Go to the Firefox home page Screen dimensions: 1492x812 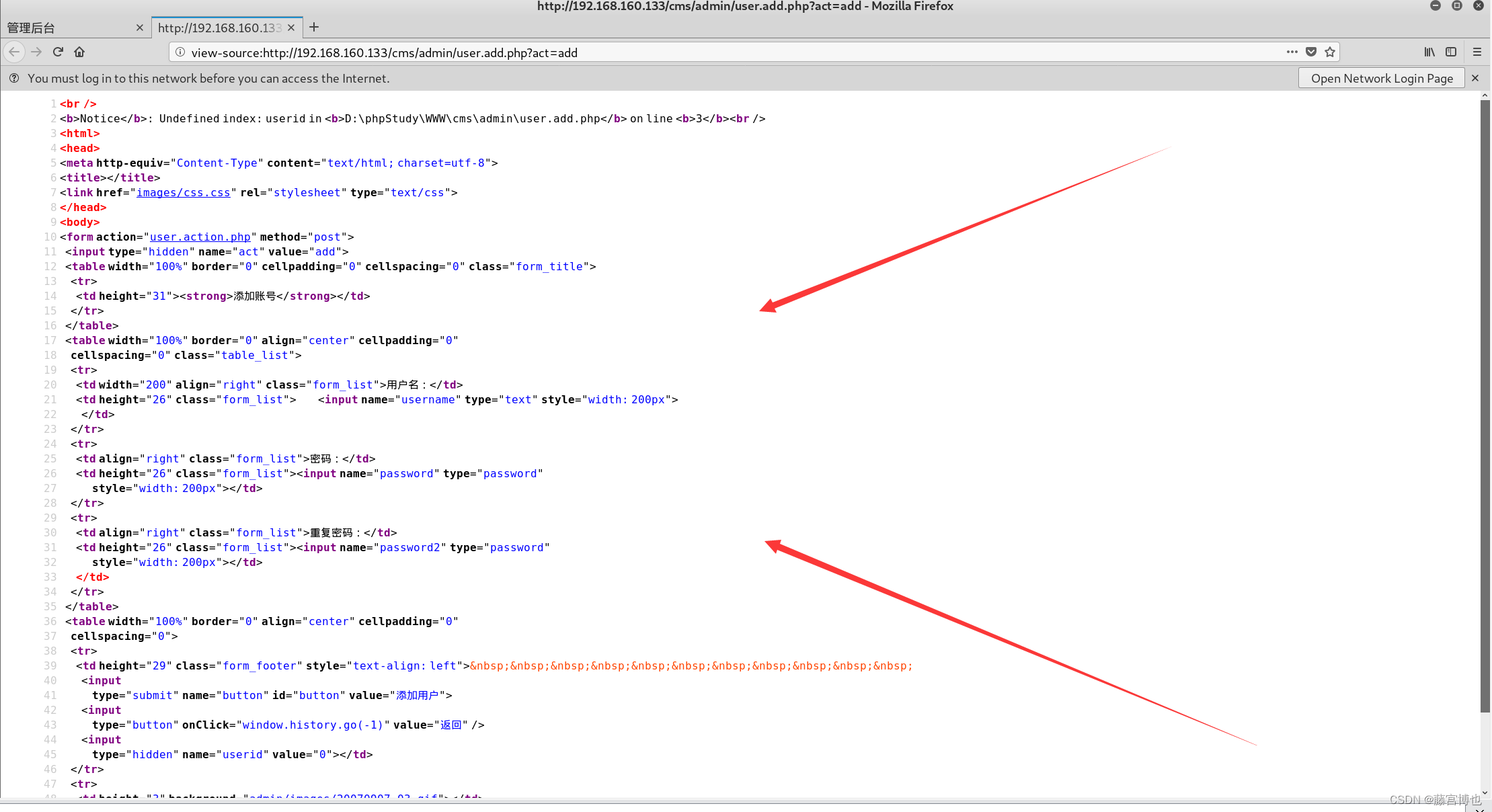tap(79, 52)
